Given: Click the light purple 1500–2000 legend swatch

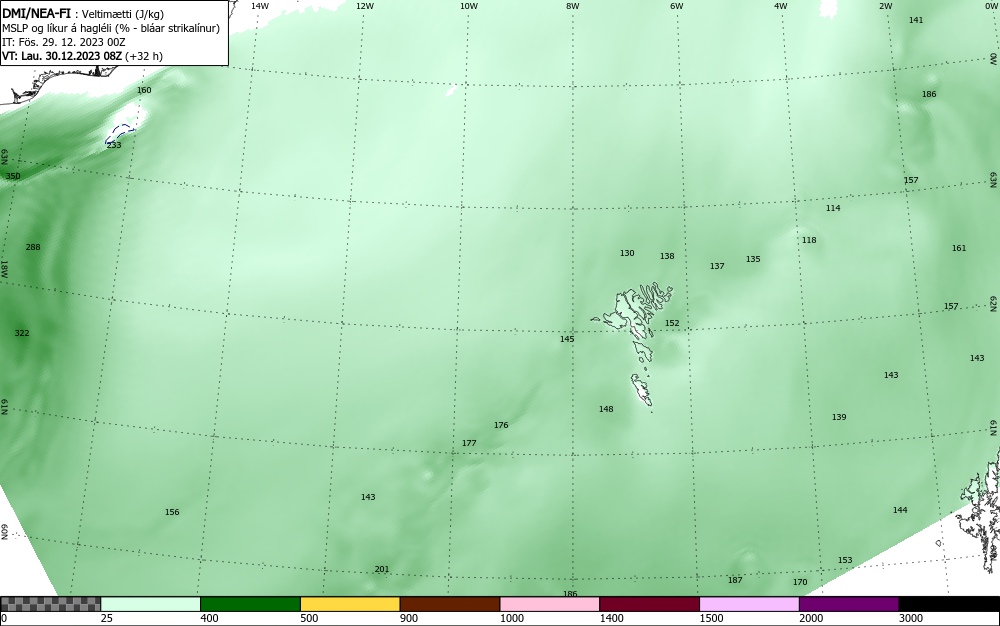Looking at the screenshot, I should (x=749, y=604).
